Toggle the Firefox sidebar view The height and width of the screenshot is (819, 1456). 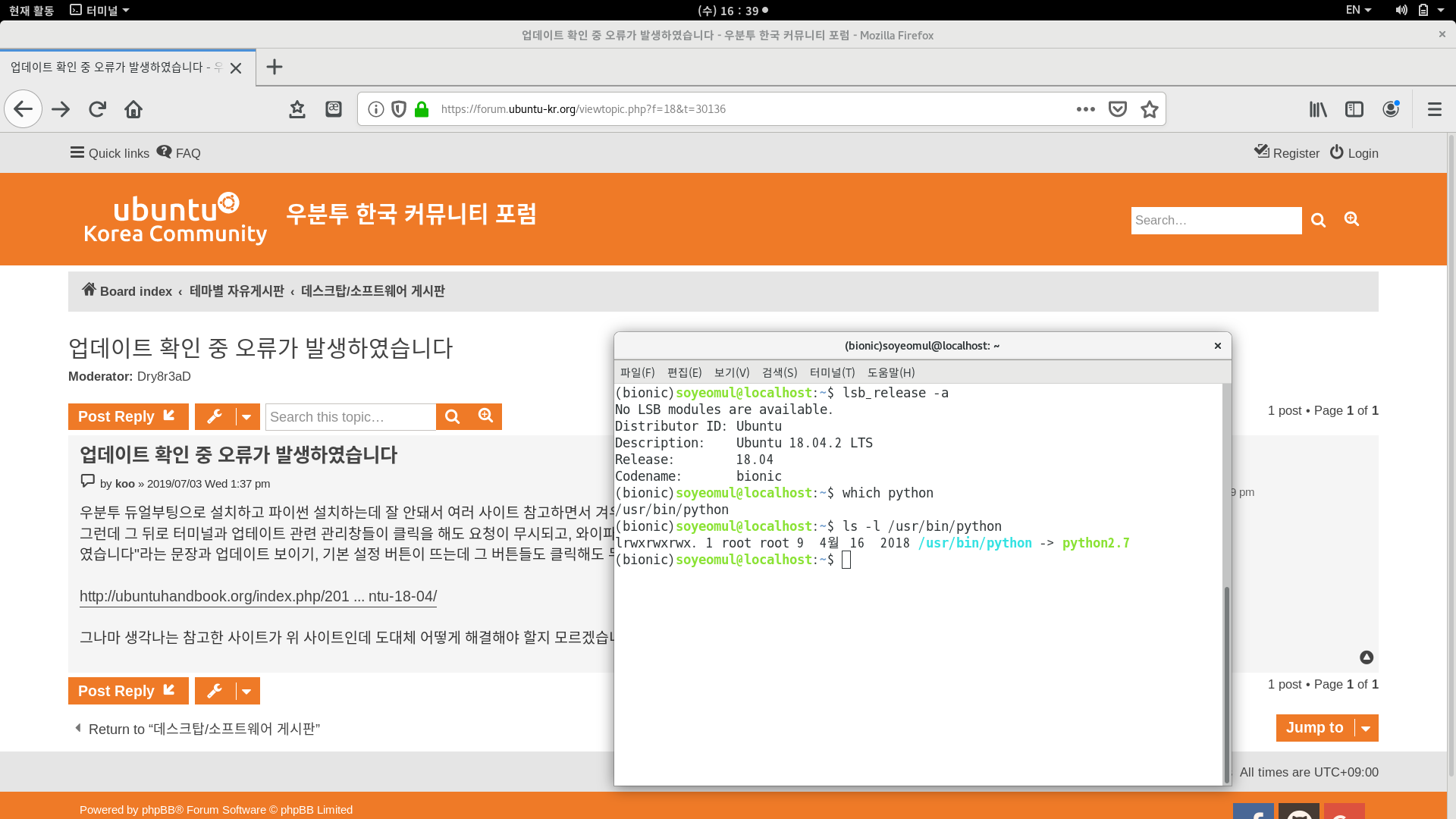[x=1354, y=109]
